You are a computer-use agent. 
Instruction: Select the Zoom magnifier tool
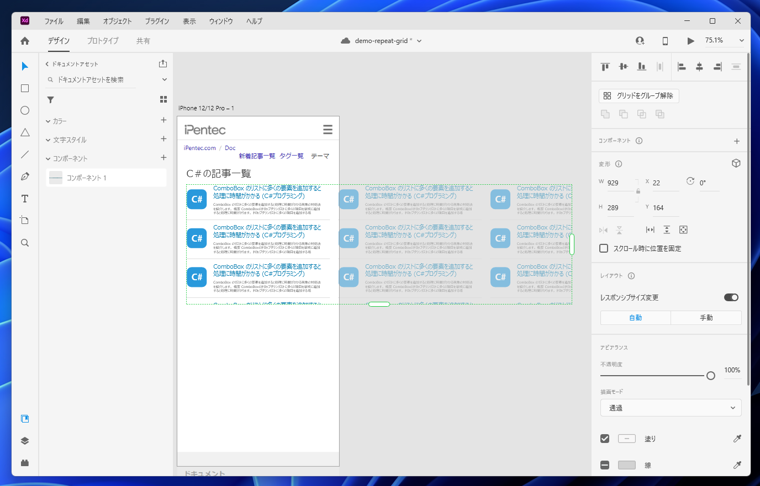click(x=25, y=243)
